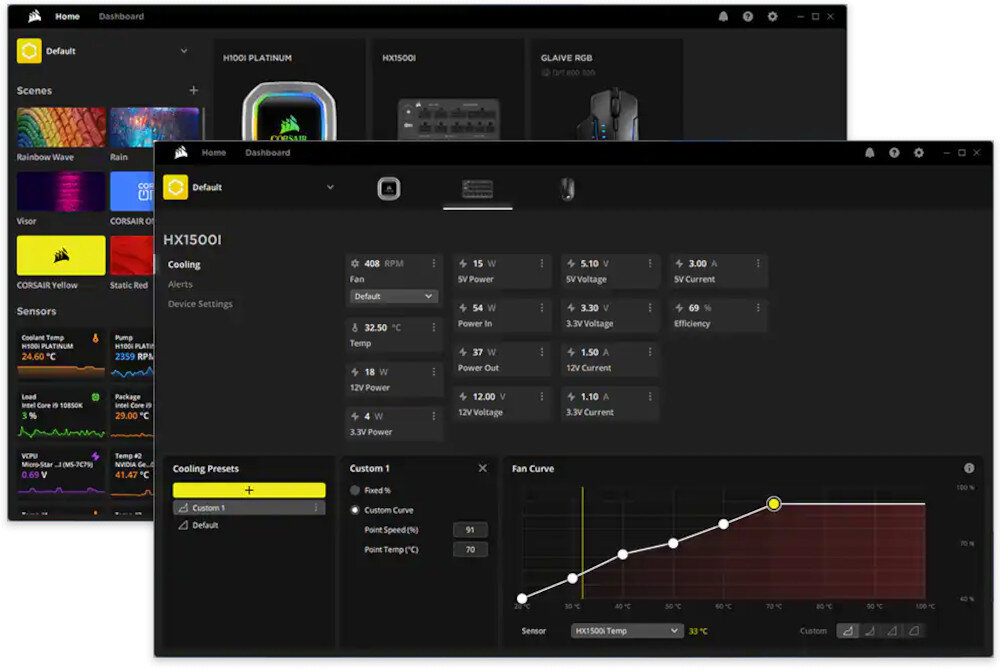Open help icon in the front HX1500I window
The height and width of the screenshot is (669, 1000).
coord(894,153)
